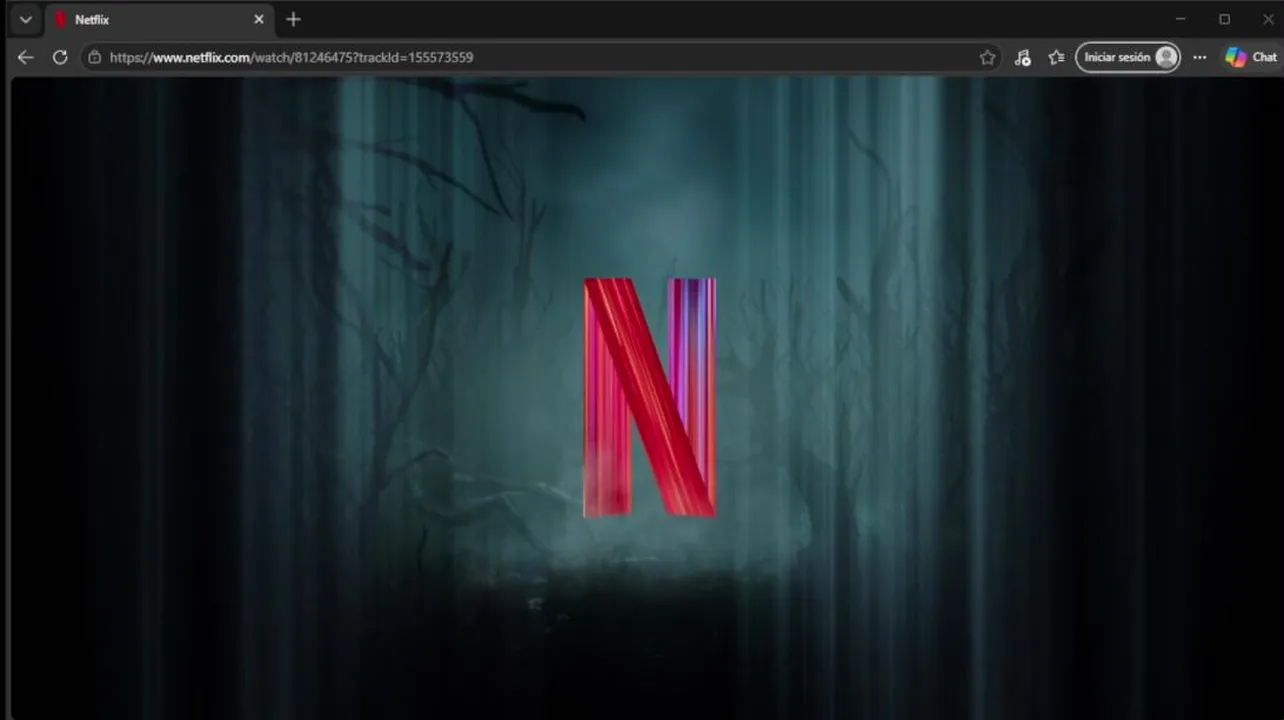Maximize the browser window
This screenshot has height=720, width=1284.
(1225, 20)
